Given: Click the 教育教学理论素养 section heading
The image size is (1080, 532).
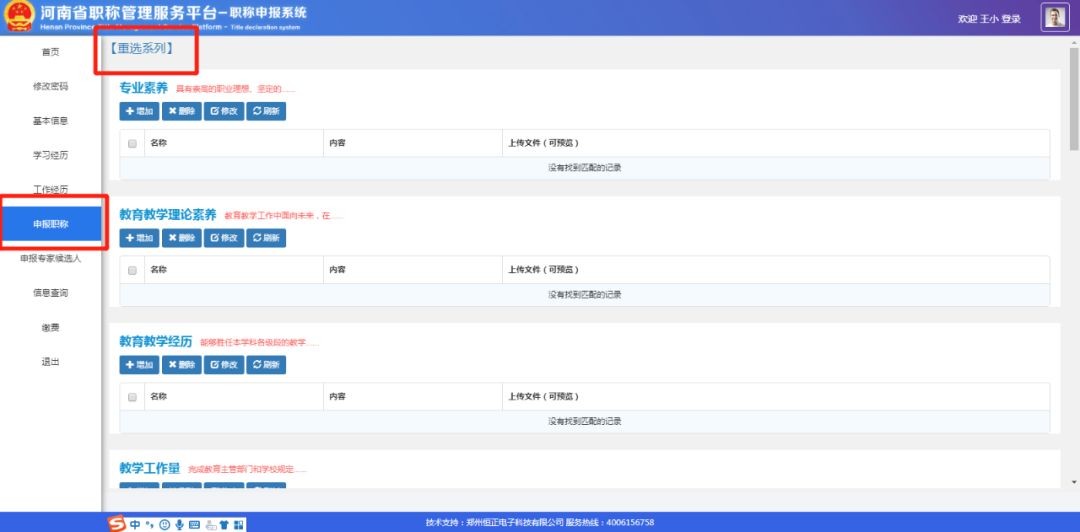Looking at the screenshot, I should point(168,214).
